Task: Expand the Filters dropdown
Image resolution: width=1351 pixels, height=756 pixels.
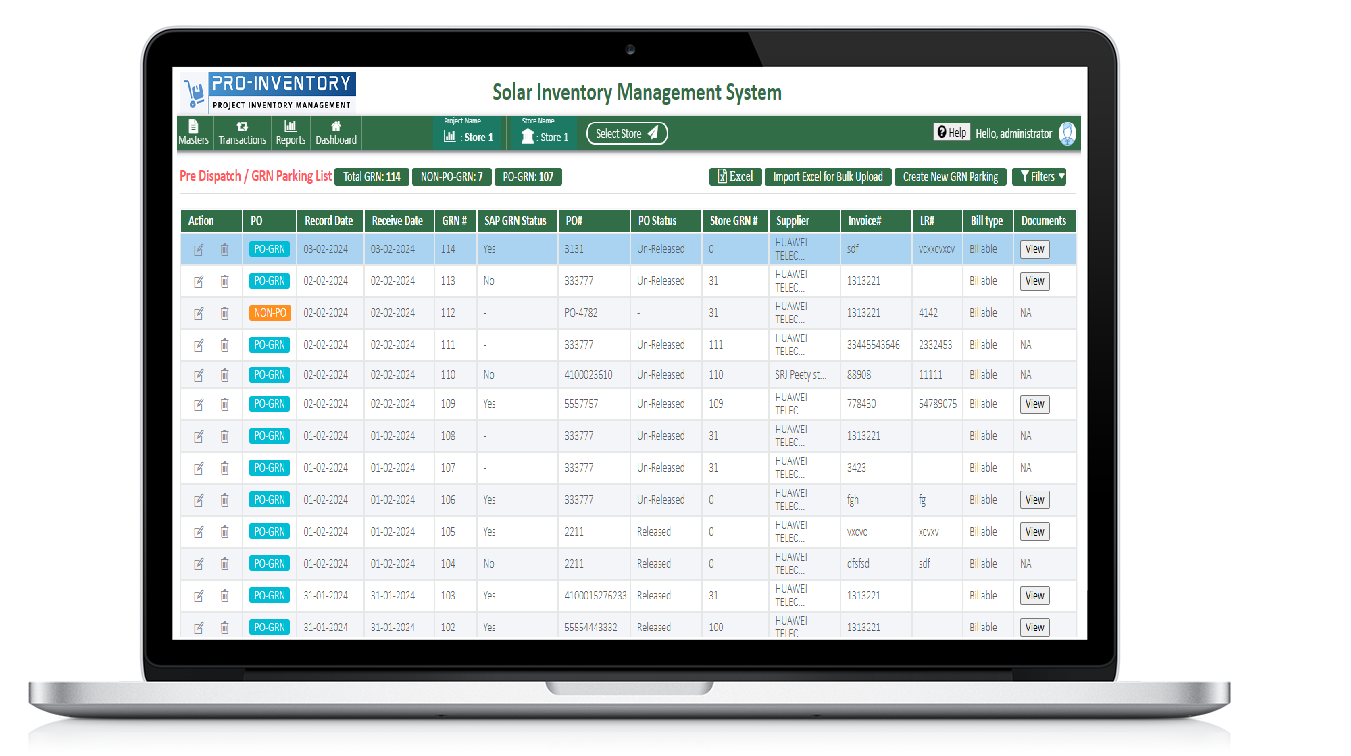Action: tap(1040, 177)
